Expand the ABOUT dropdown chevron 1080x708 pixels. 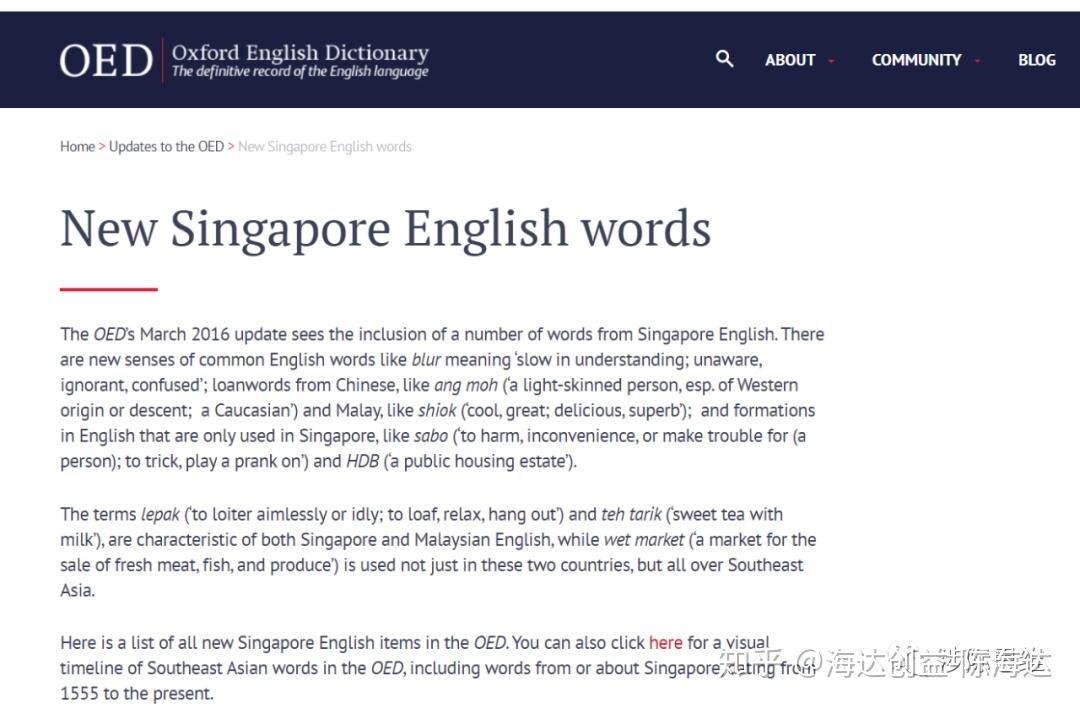point(832,60)
